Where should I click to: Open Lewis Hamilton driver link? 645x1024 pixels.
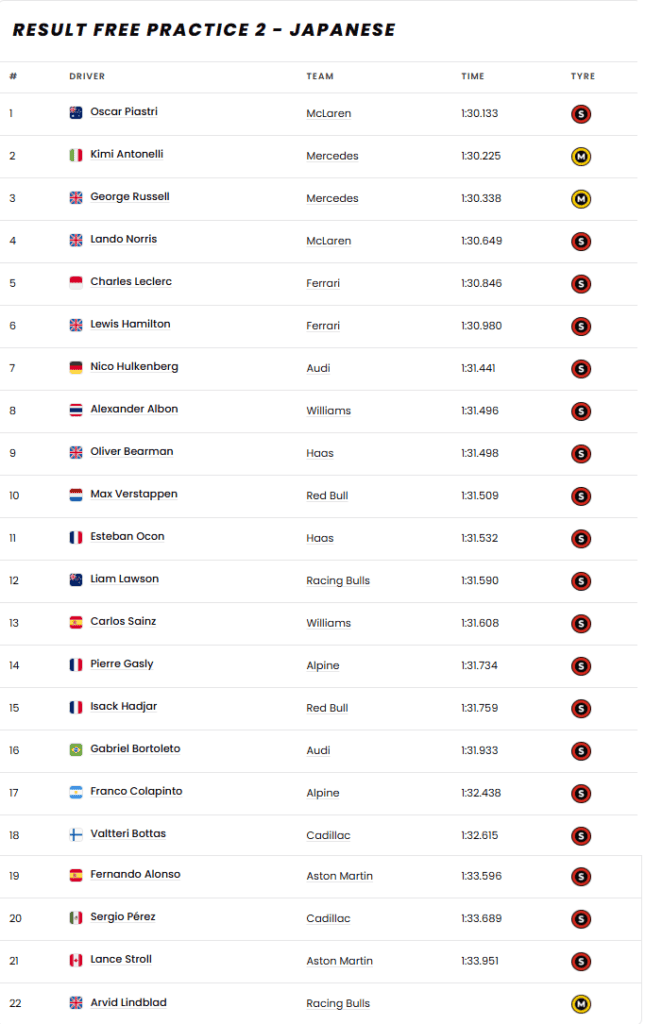tap(130, 324)
